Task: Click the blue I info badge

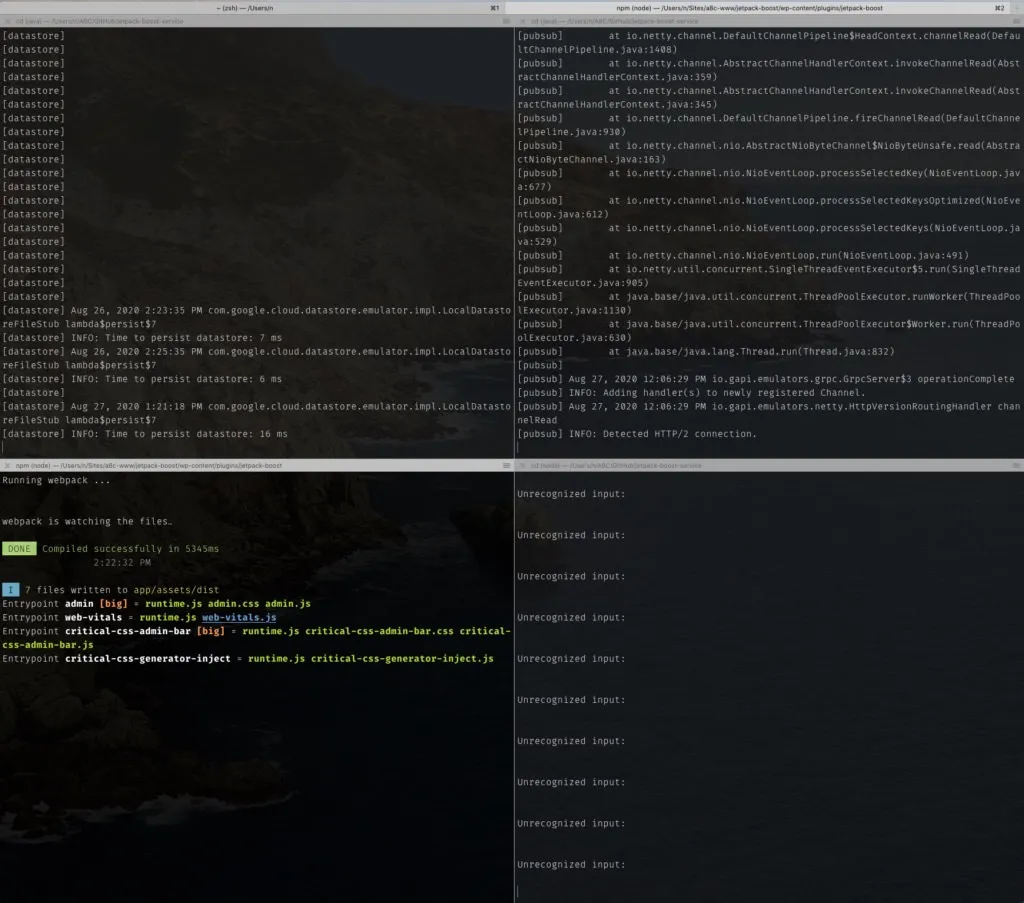Action: click(10, 590)
